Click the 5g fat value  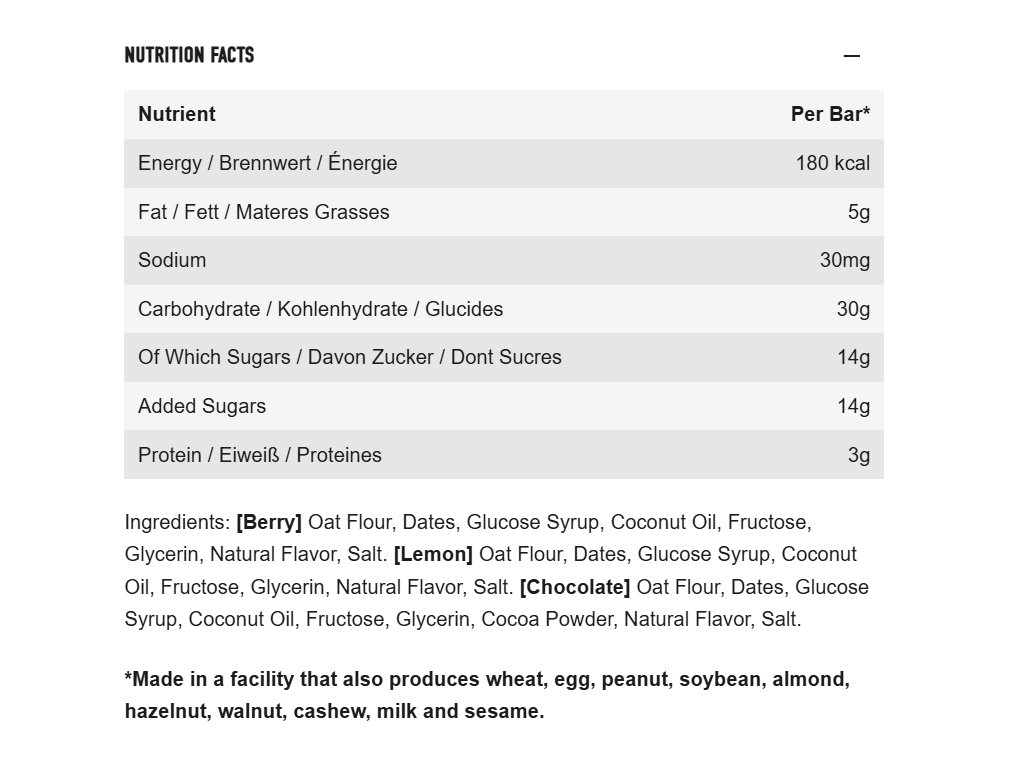point(858,212)
